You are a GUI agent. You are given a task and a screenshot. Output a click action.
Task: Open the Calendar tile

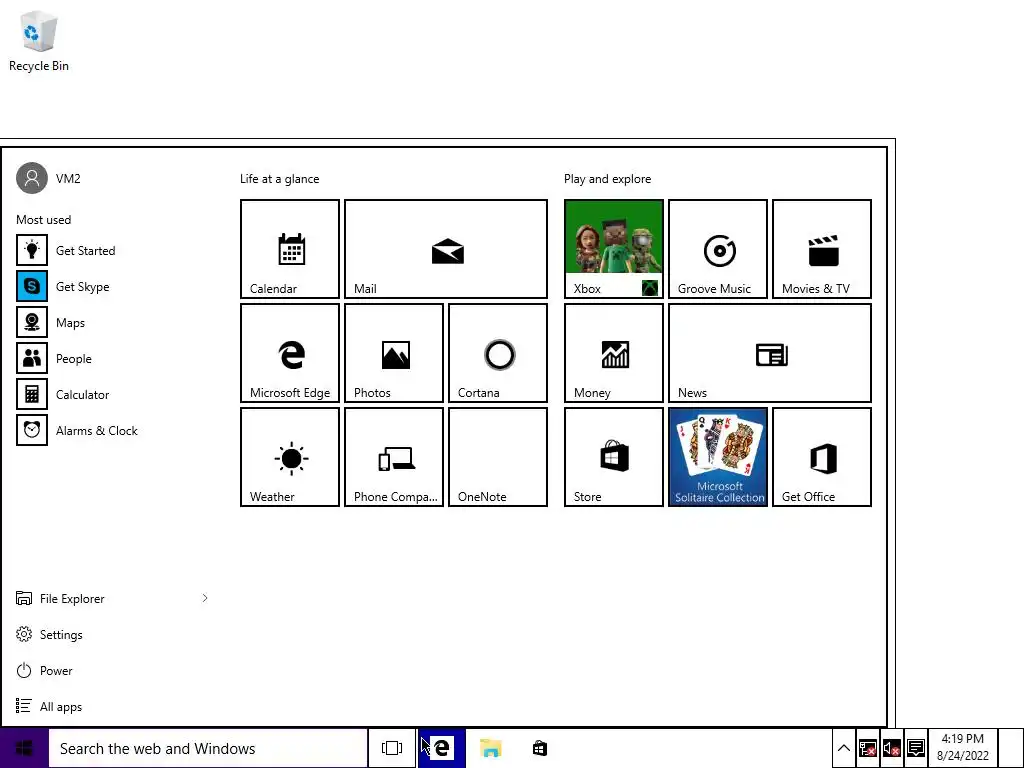(x=290, y=249)
